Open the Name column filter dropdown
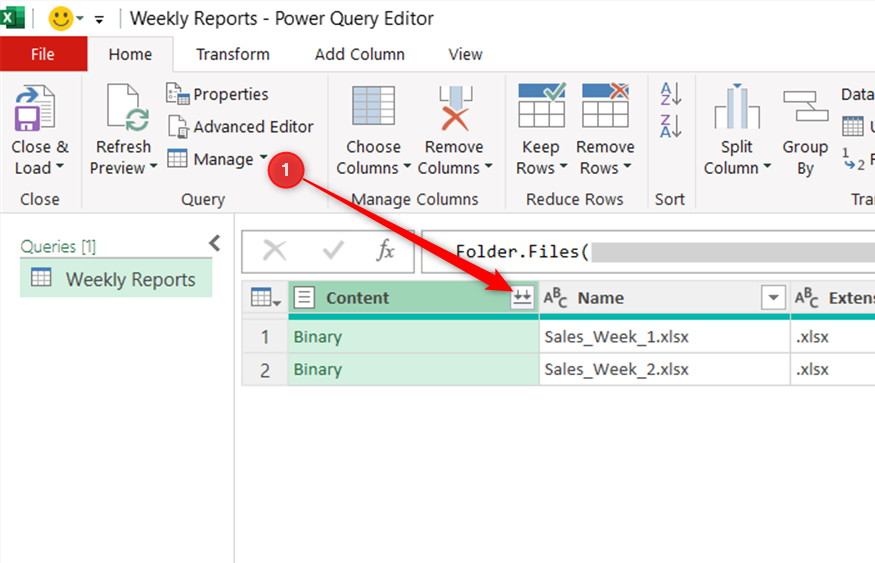Viewport: 875px width, 563px height. (x=773, y=297)
